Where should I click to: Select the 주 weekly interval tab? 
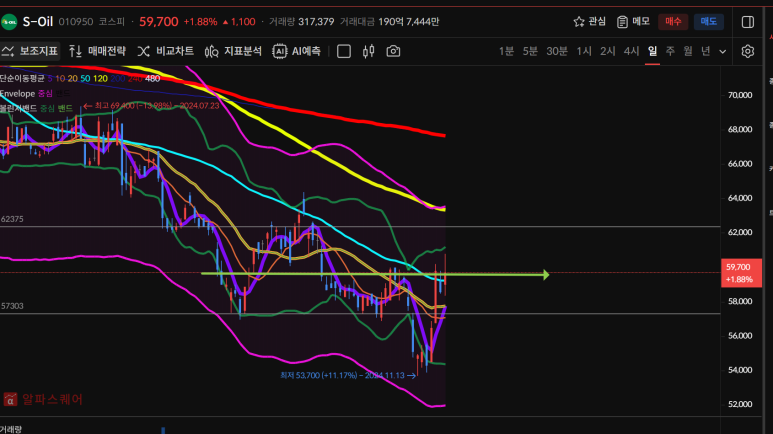(670, 51)
